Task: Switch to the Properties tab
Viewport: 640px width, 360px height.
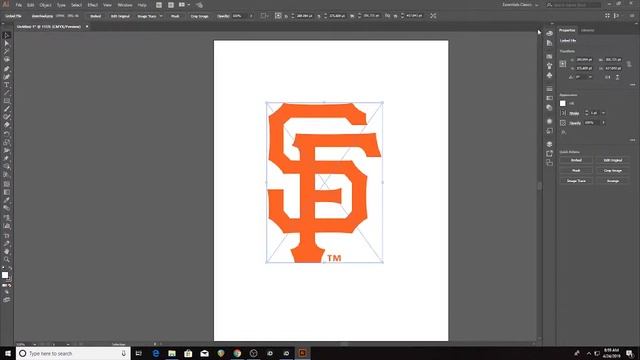Action: [x=567, y=30]
